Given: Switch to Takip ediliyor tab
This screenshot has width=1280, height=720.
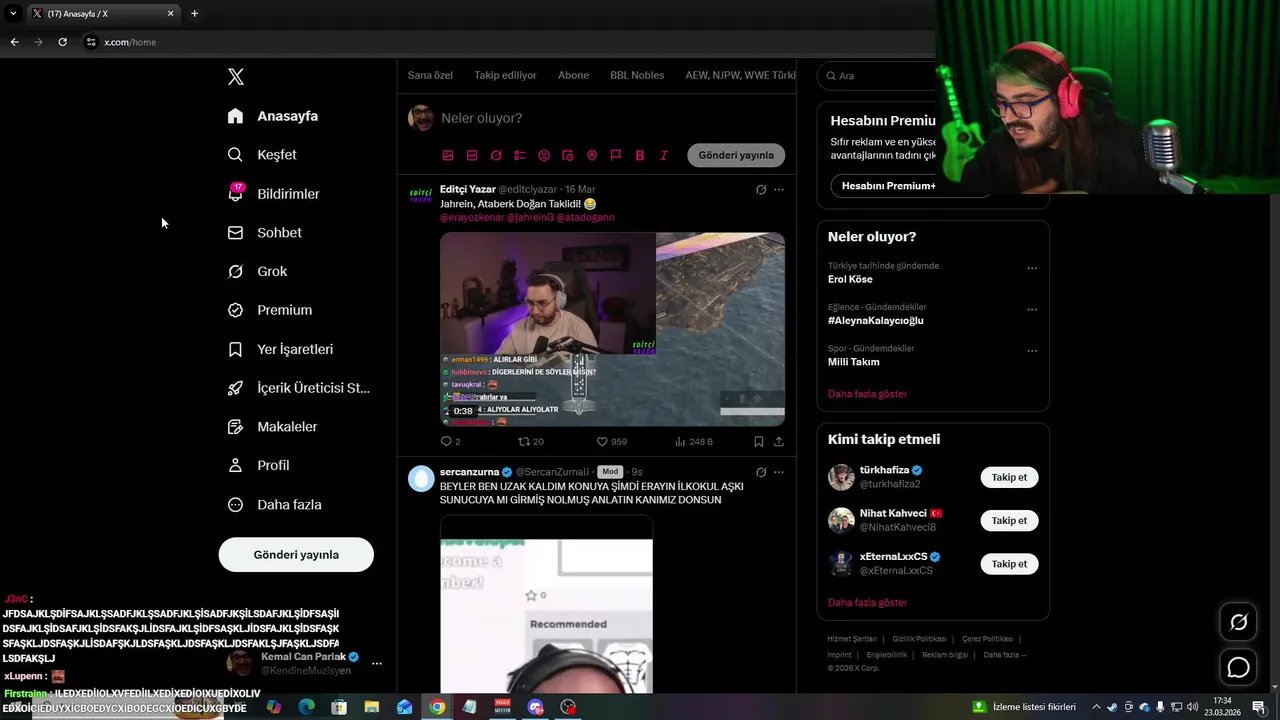Looking at the screenshot, I should 505,76.
